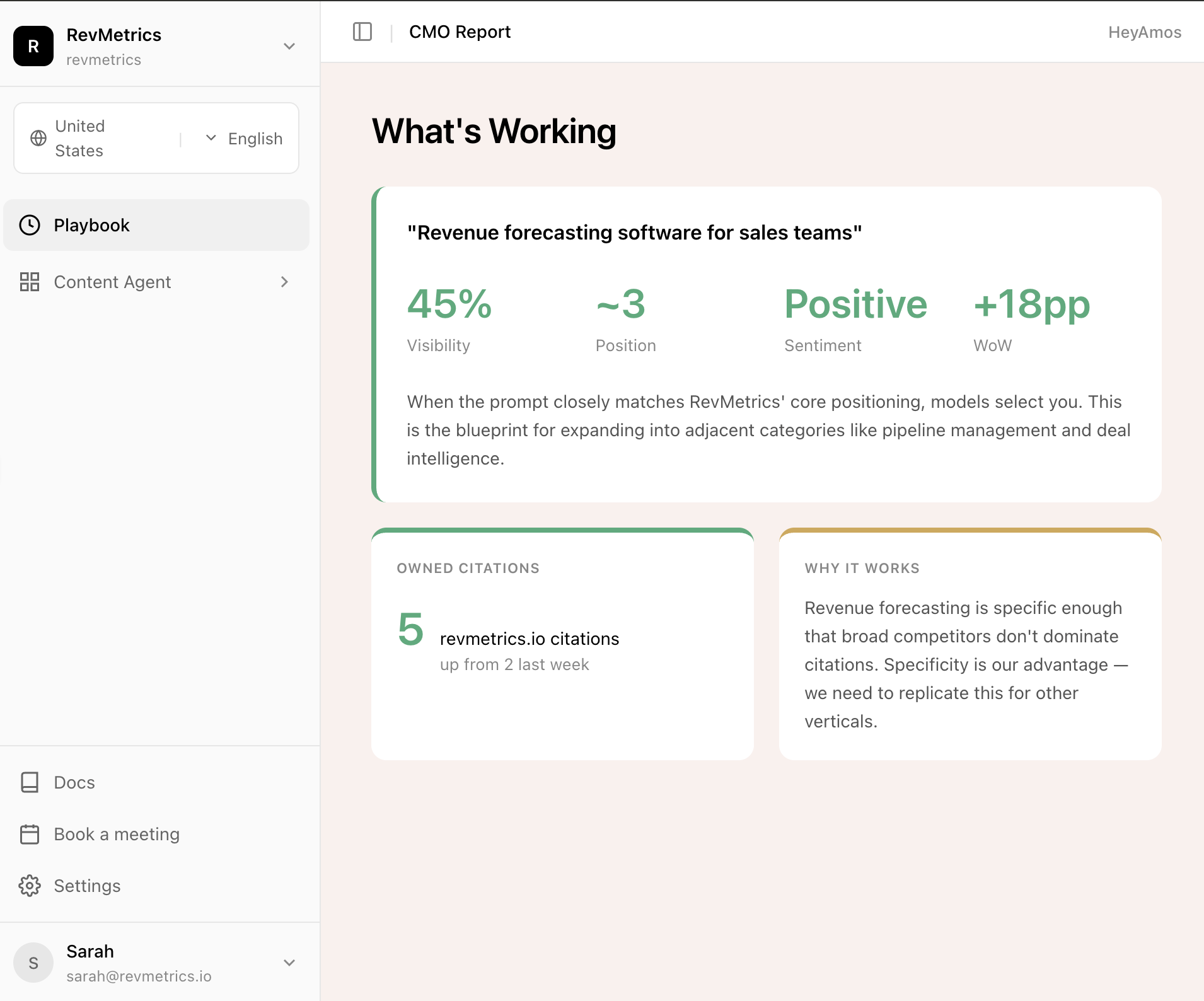Click the Positive Sentiment metric
Screen dimensions: 1204x1001
pyautogui.click(x=855, y=319)
